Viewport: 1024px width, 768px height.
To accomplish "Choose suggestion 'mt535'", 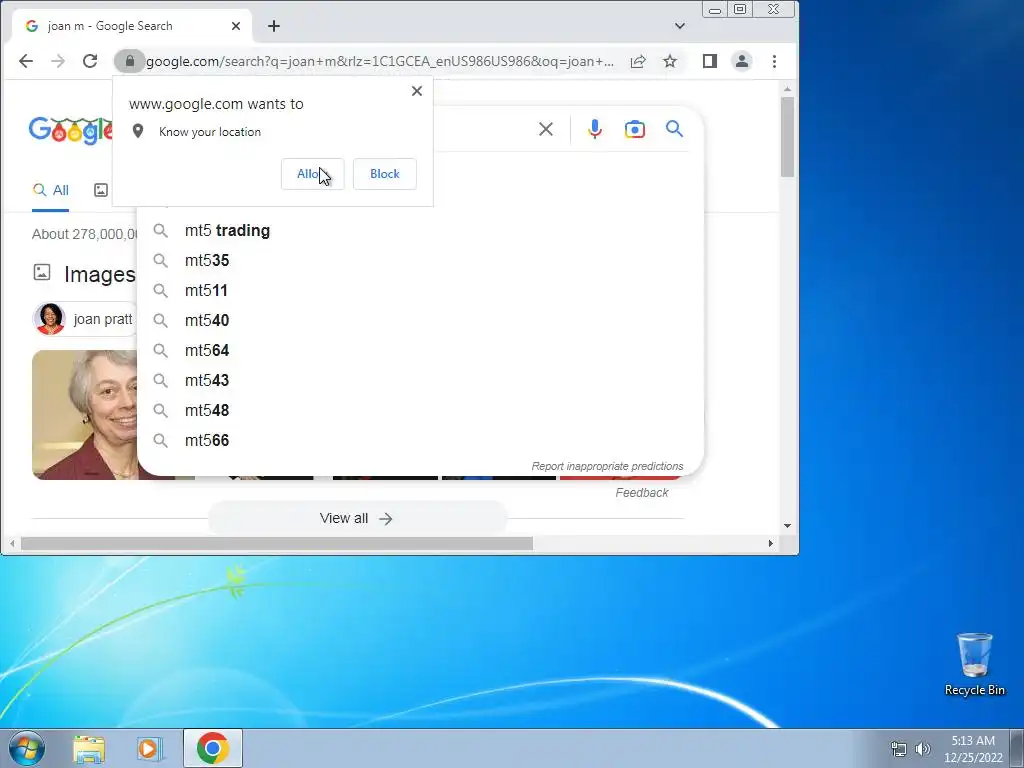I will point(421,261).
